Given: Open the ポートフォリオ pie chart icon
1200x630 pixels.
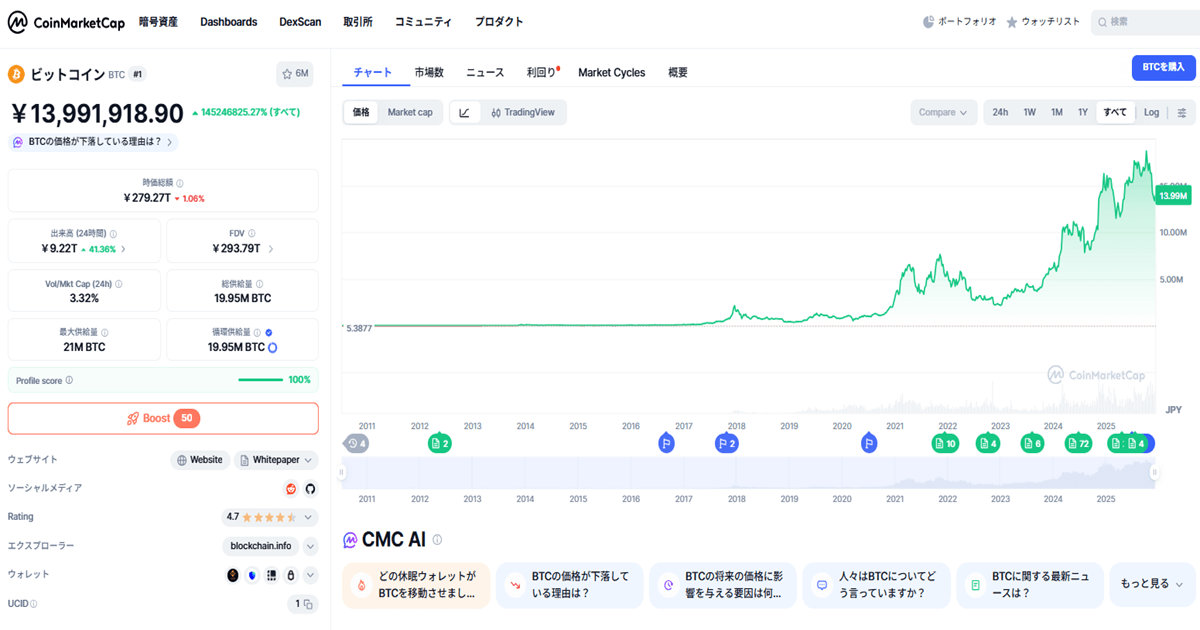Looking at the screenshot, I should click(929, 21).
